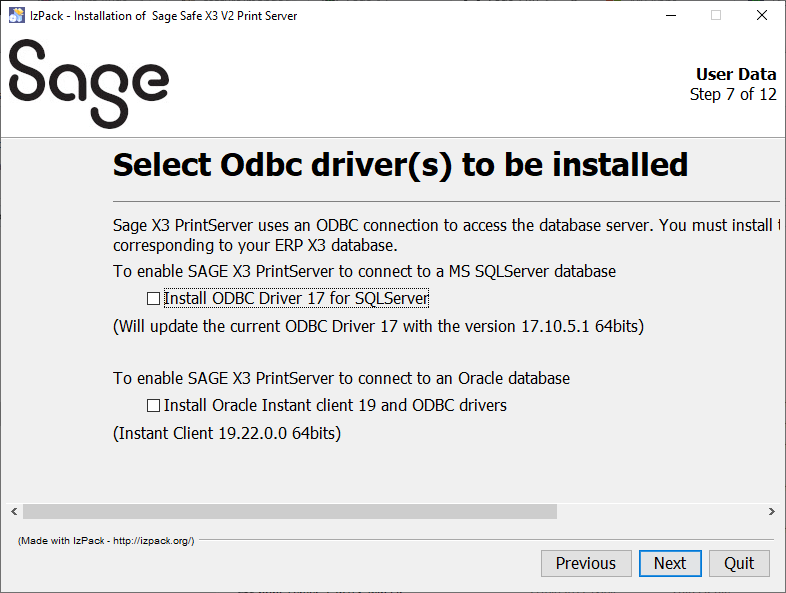Screen dimensions: 786x593
Task: Click the Instant Client 19.22.0.0 version note
Action: (227, 434)
